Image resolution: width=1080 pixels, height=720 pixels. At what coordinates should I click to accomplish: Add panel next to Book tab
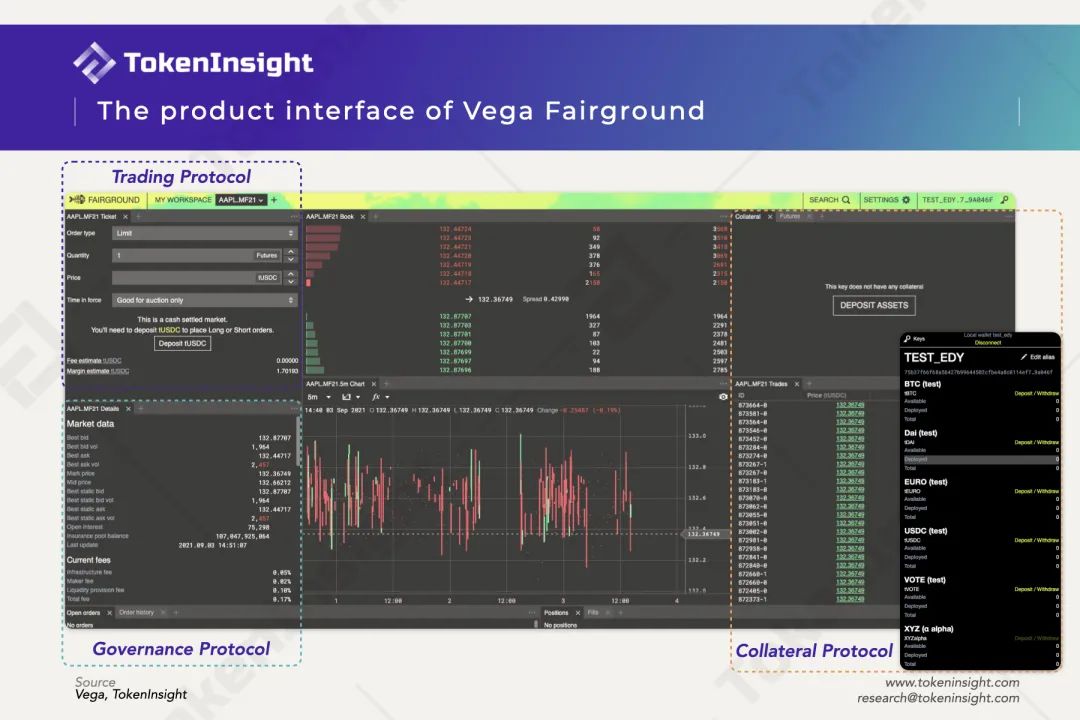pos(376,216)
